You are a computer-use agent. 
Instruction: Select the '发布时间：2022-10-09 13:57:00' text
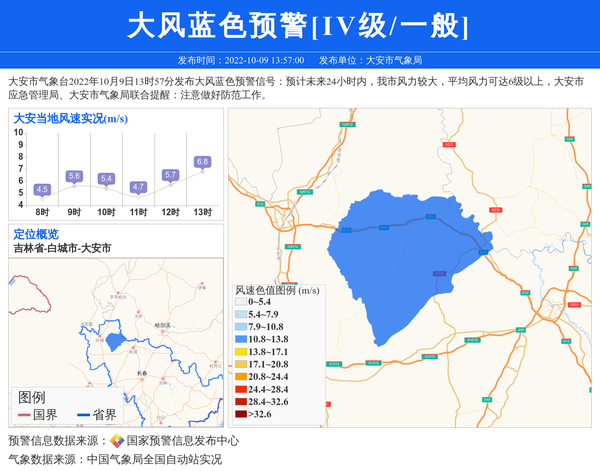(241, 60)
